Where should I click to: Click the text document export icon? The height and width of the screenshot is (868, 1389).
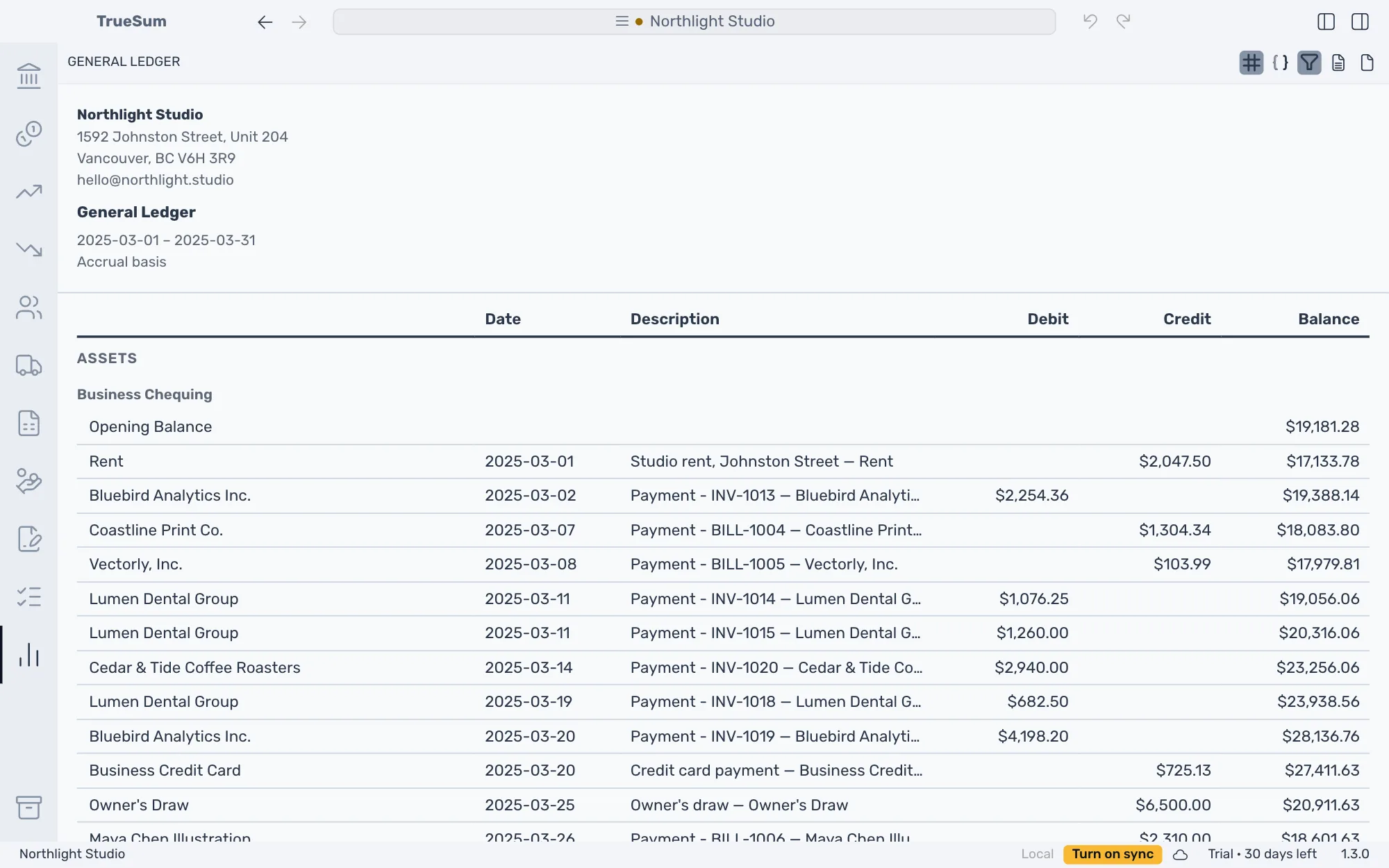[1338, 62]
